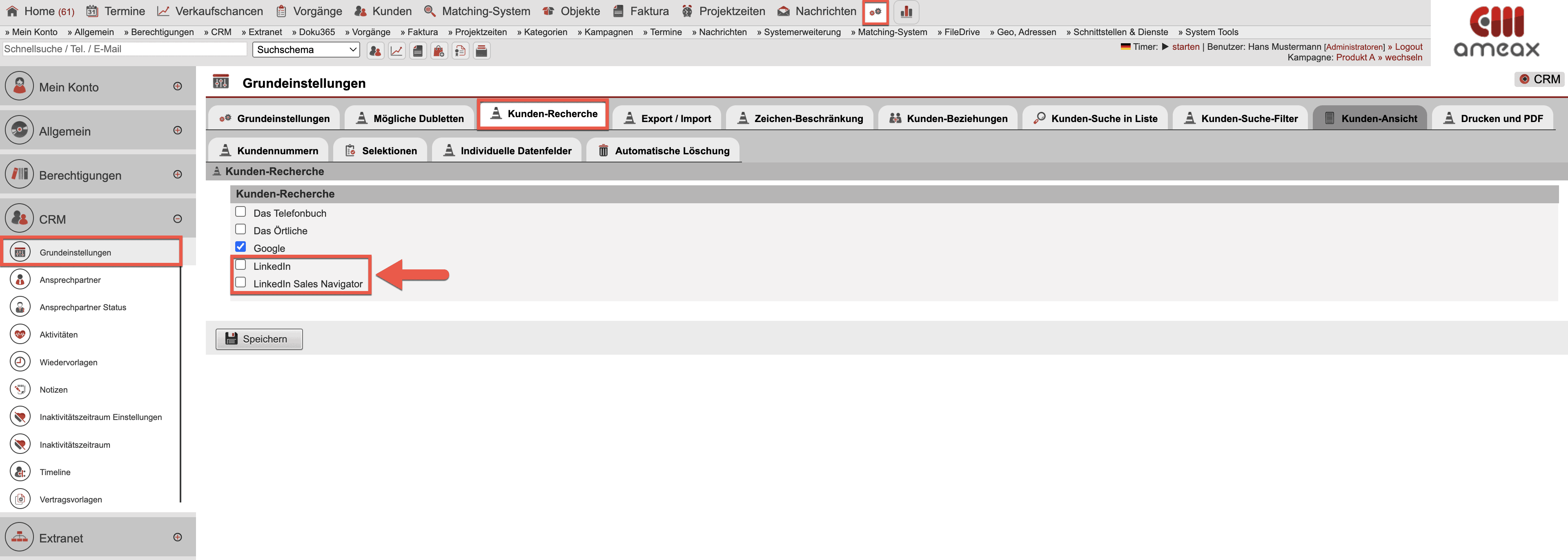Screen dimensions: 1568x560
Task: Click the archive box icon in toolbar
Action: point(481,51)
